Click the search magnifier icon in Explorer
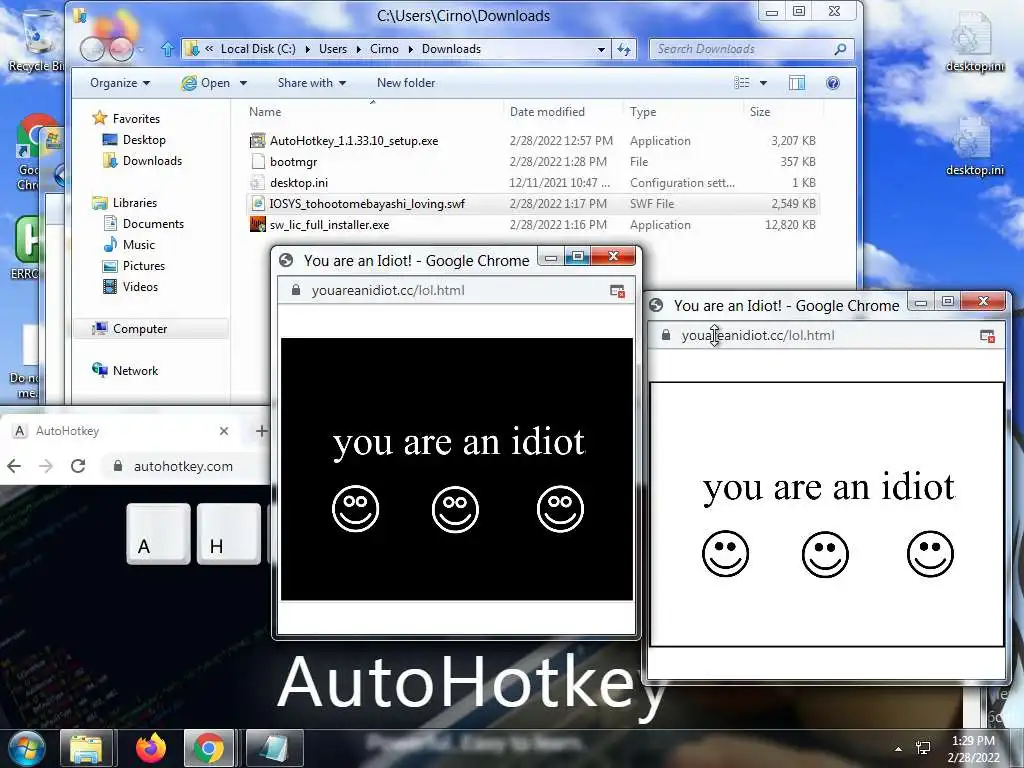Viewport: 1024px width, 768px height. [x=840, y=49]
